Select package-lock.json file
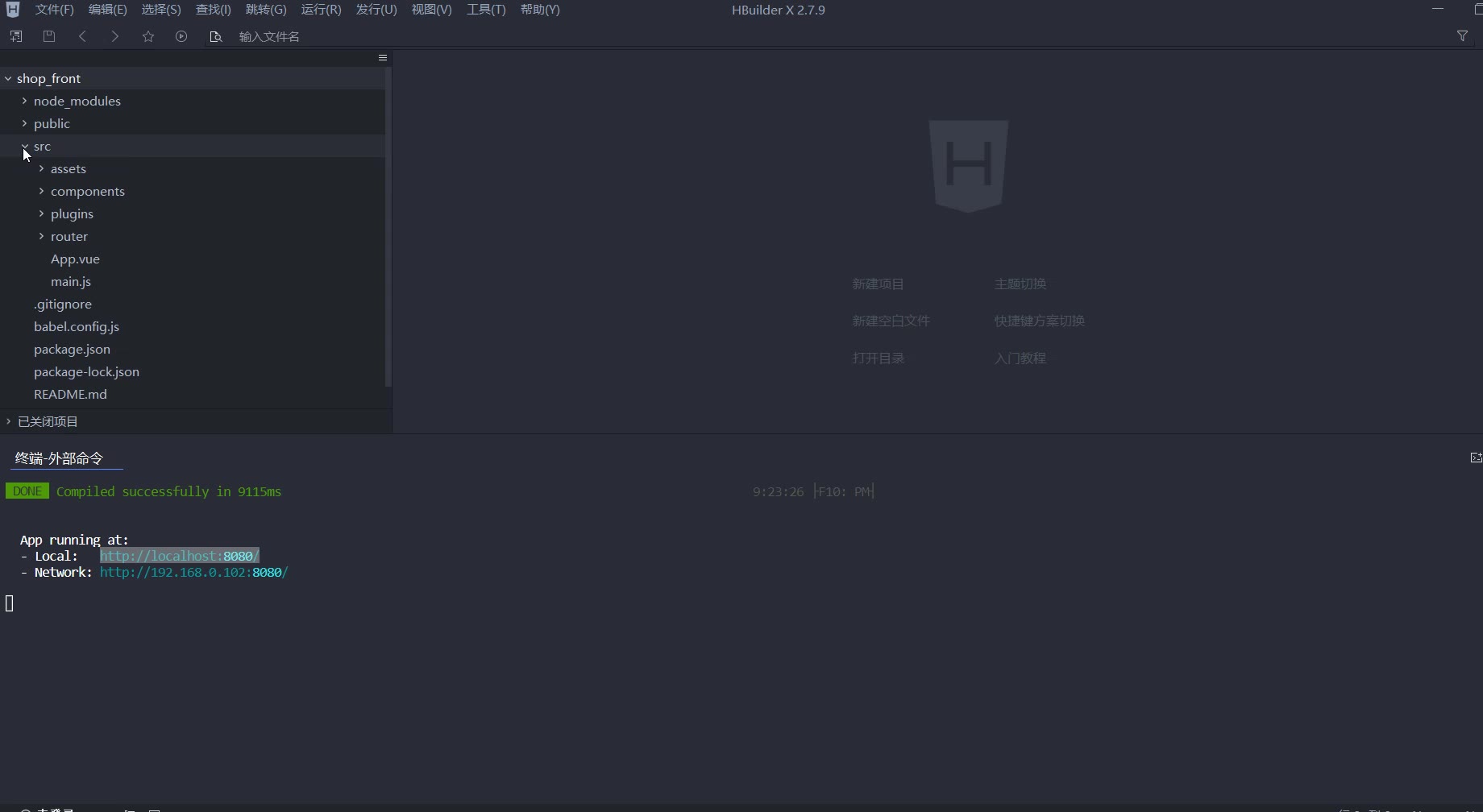 (x=86, y=371)
